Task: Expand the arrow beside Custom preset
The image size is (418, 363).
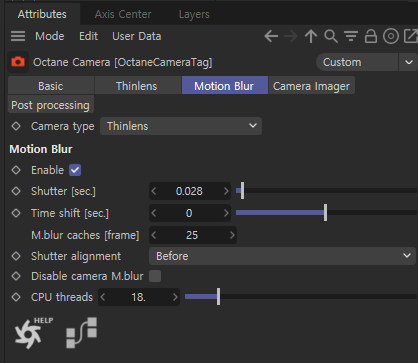Action: pos(409,62)
